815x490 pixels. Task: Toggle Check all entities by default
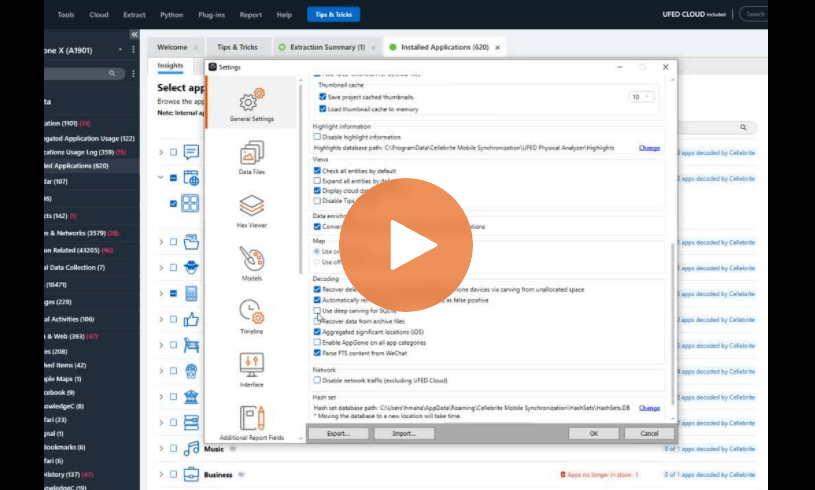(x=317, y=170)
